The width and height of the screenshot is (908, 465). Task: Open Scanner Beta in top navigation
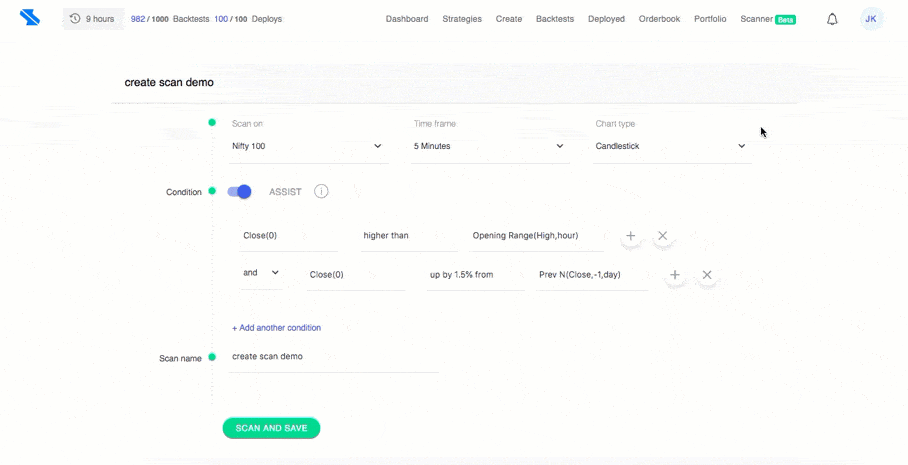768,19
